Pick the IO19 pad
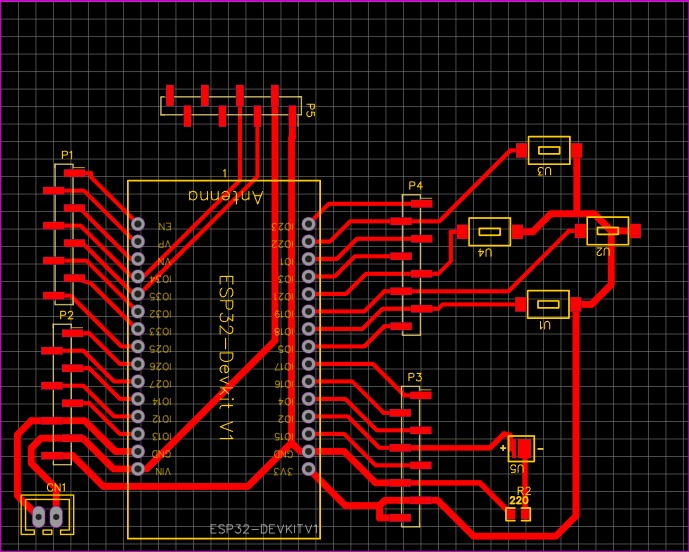The height and width of the screenshot is (552, 689). [308, 312]
